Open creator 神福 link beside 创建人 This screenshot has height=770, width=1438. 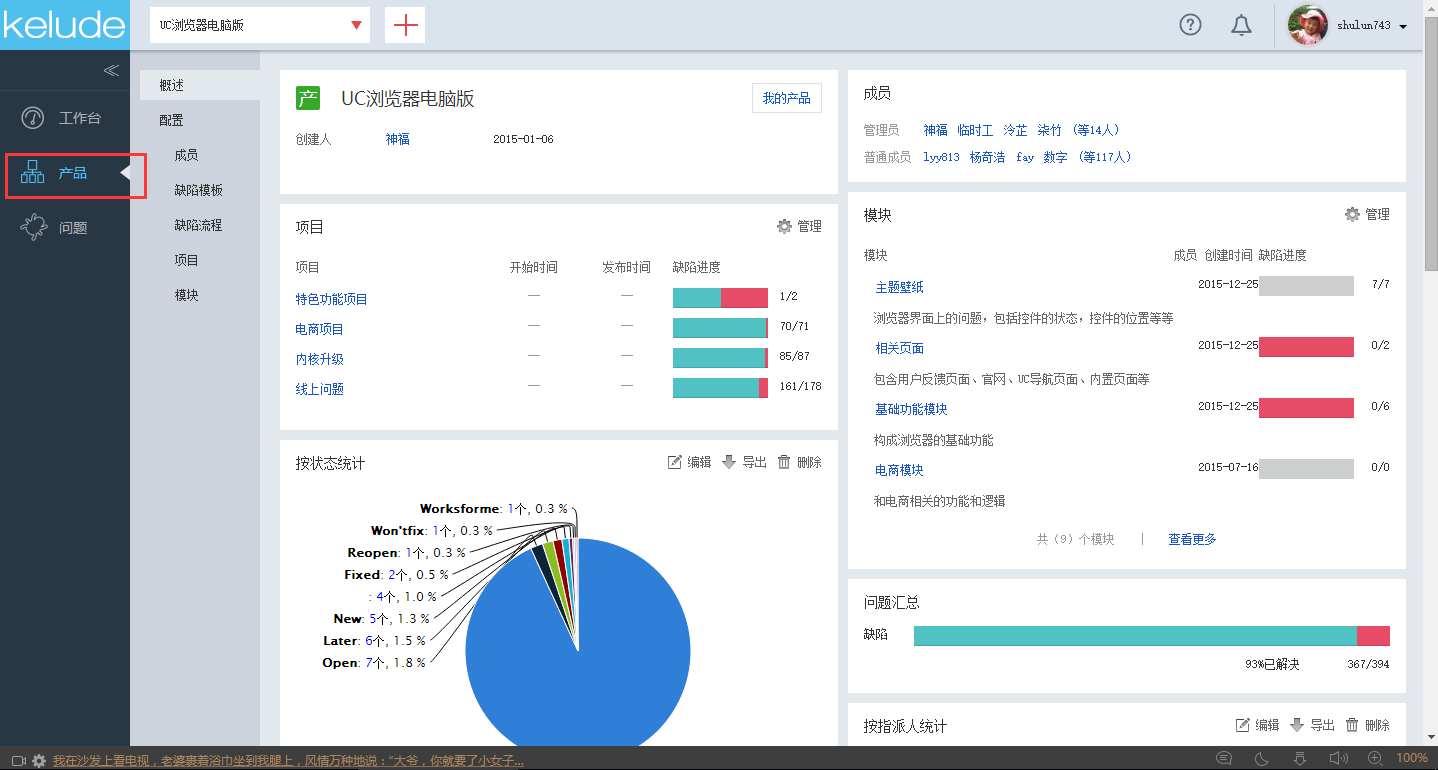pos(398,139)
